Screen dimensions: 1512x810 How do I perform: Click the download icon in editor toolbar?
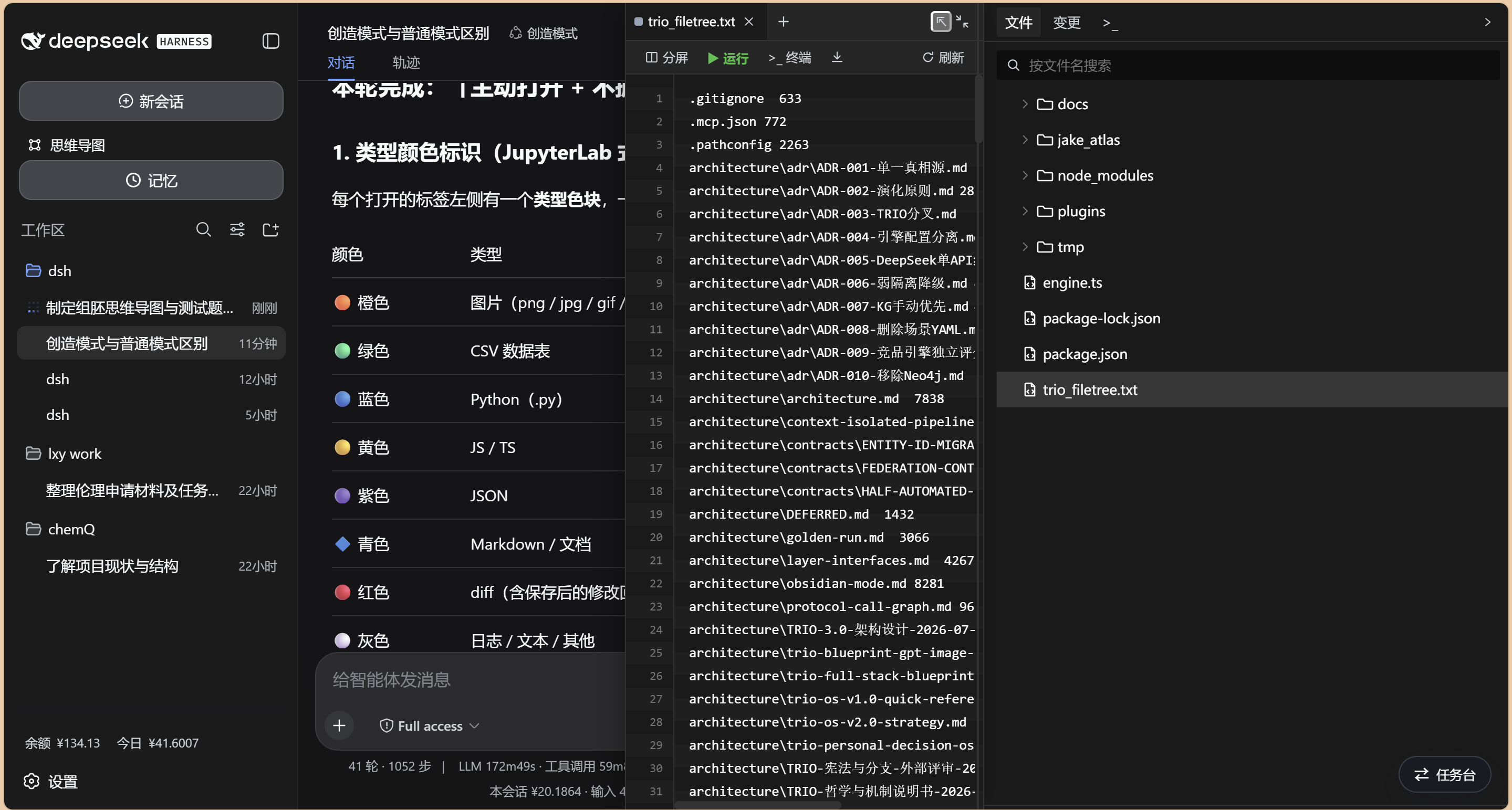(x=837, y=57)
